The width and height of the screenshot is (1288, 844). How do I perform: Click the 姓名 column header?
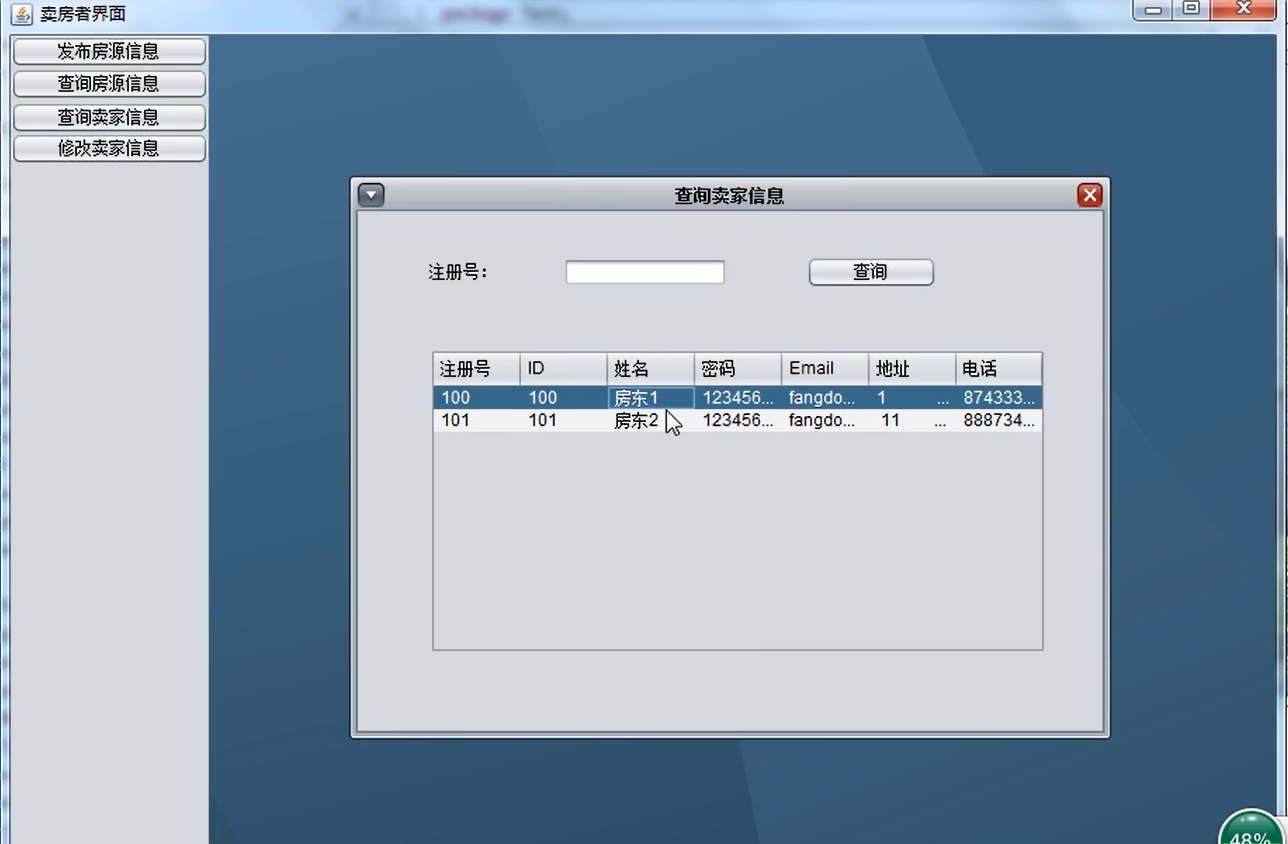tap(651, 369)
